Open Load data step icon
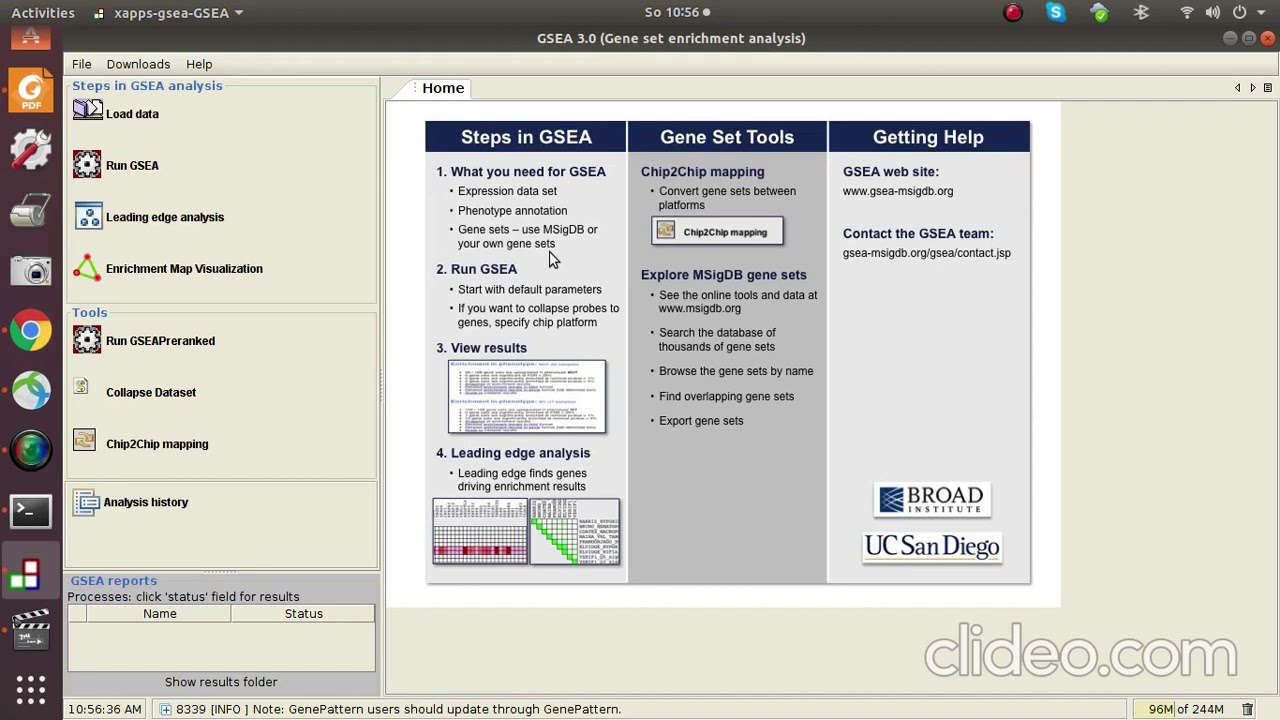The width and height of the screenshot is (1280, 720). tap(87, 110)
